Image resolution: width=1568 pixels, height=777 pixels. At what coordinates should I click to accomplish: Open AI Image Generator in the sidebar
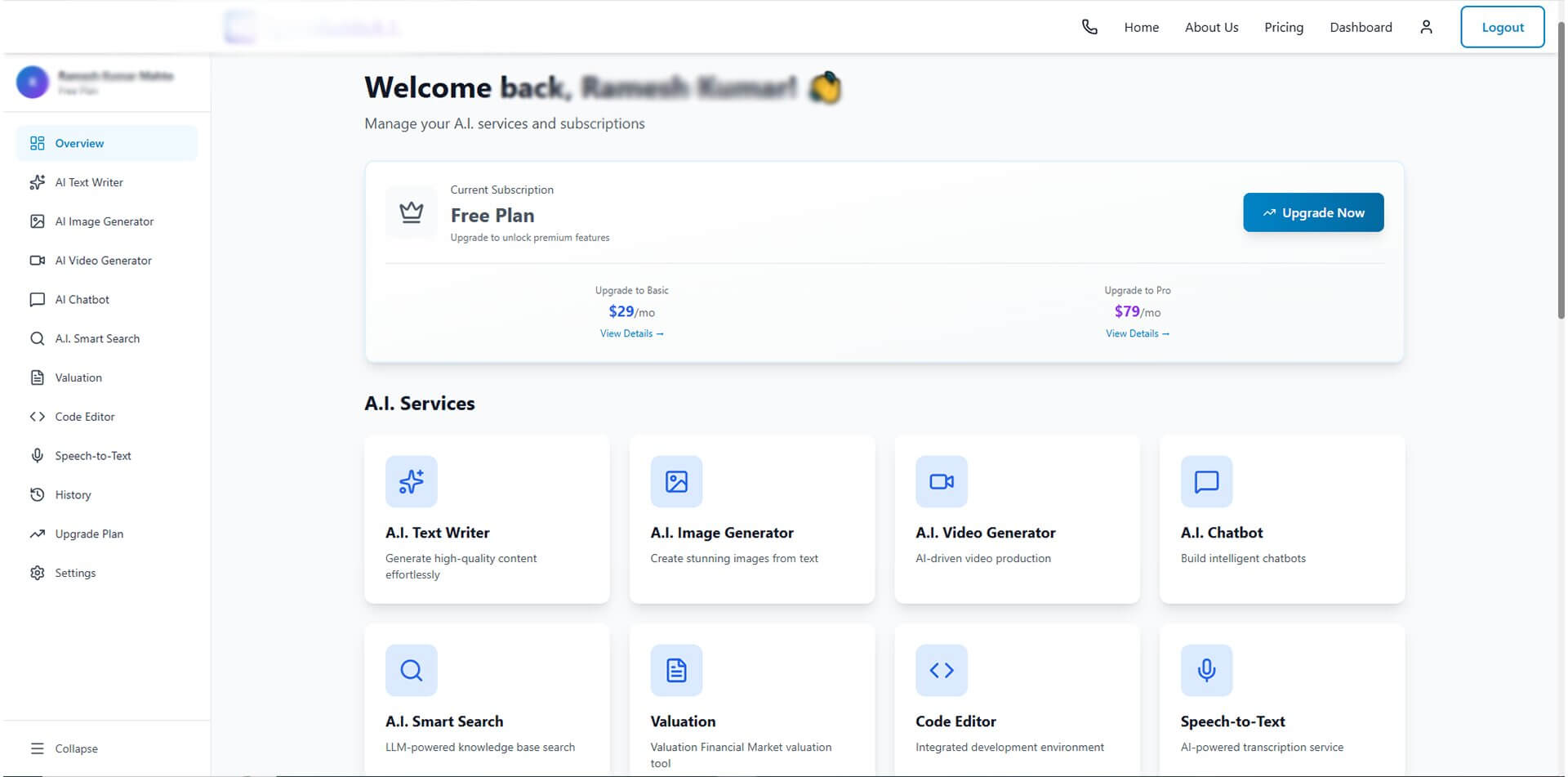click(x=106, y=221)
